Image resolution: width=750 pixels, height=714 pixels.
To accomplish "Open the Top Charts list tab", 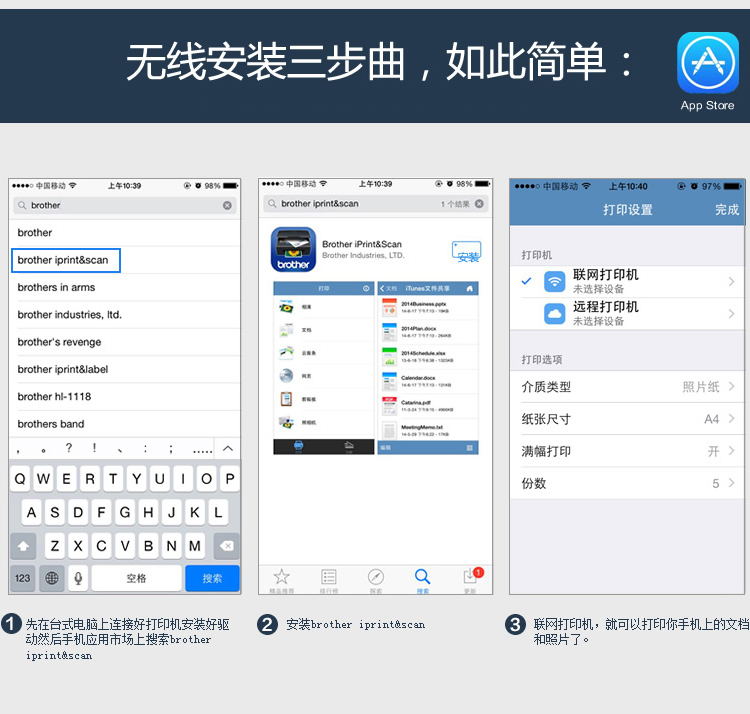I will [329, 580].
